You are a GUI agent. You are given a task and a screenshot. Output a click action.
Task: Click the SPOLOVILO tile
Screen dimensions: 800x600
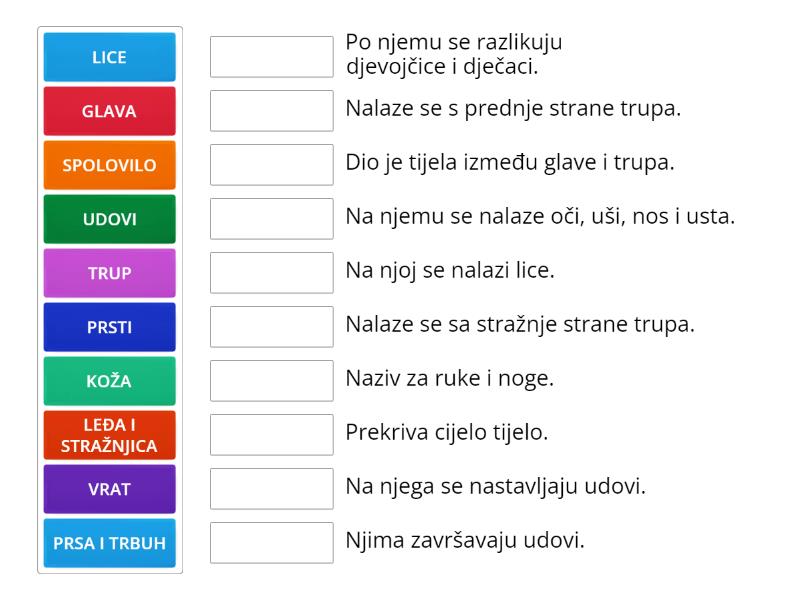109,165
